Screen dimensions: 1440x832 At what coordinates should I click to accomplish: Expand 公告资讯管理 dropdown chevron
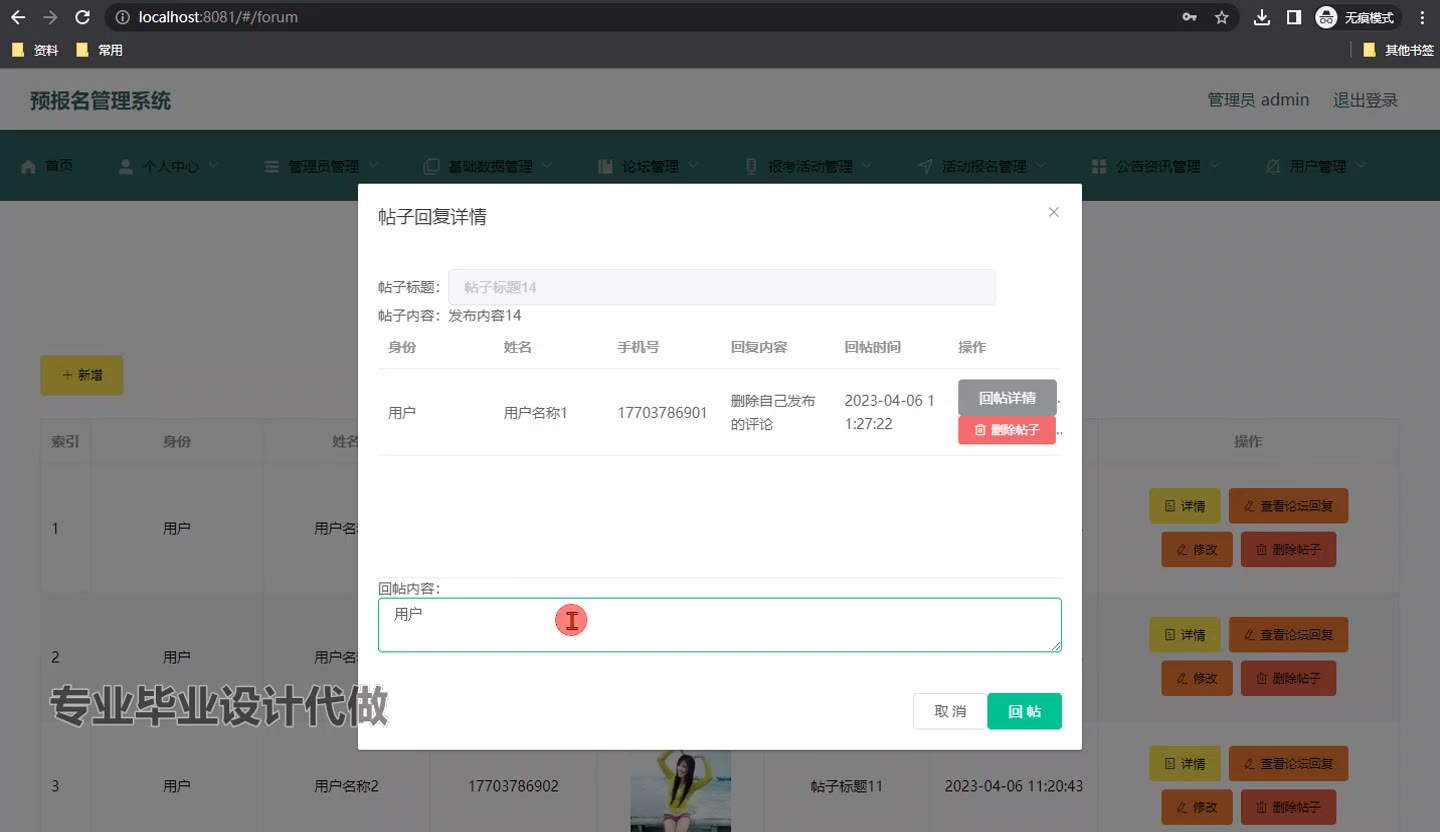point(1214,166)
